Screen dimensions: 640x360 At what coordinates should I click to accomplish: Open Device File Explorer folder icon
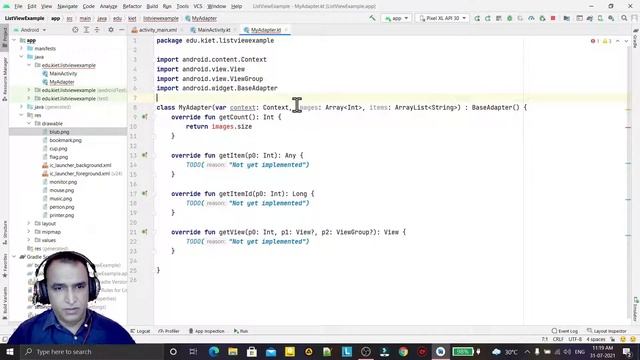point(566,18)
